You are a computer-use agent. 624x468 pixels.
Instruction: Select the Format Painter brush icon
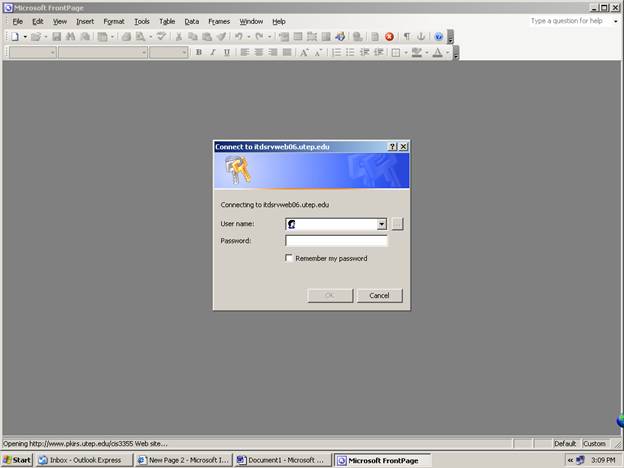(221, 37)
